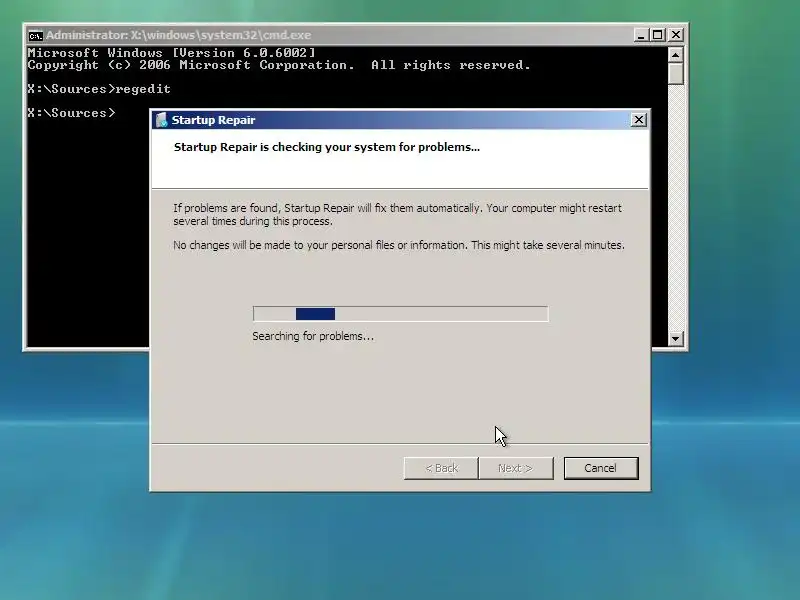Click the 'No changes will be made' paragraph
Screen dimensions: 800x600
pos(398,245)
